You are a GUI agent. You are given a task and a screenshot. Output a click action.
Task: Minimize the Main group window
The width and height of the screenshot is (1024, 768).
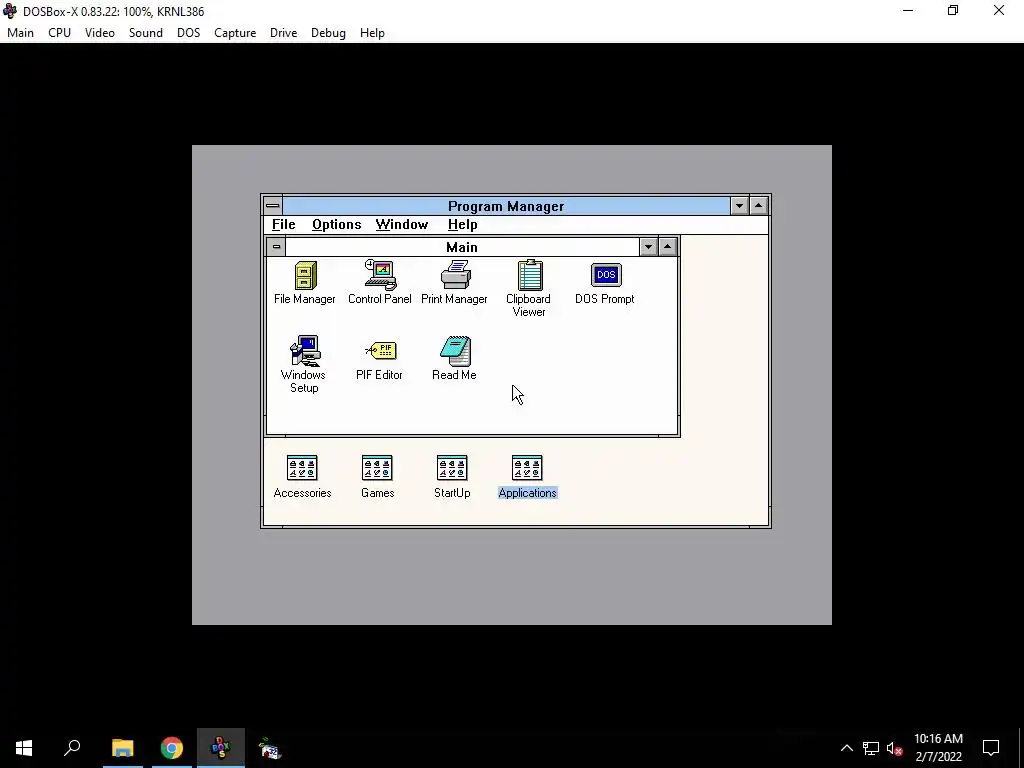point(648,247)
